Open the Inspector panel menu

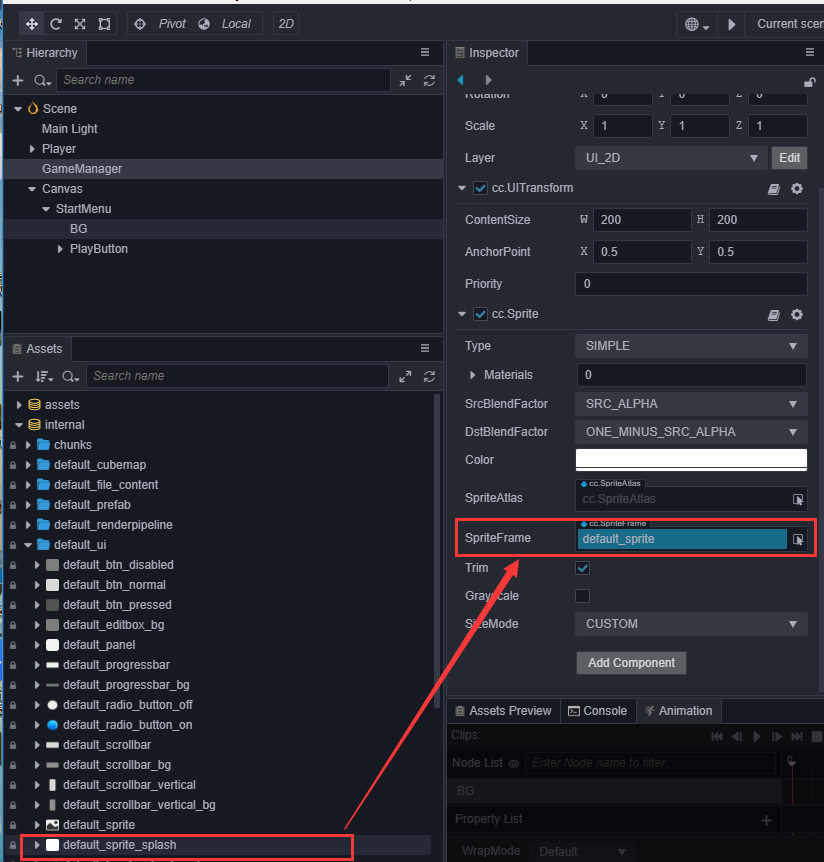pos(810,52)
